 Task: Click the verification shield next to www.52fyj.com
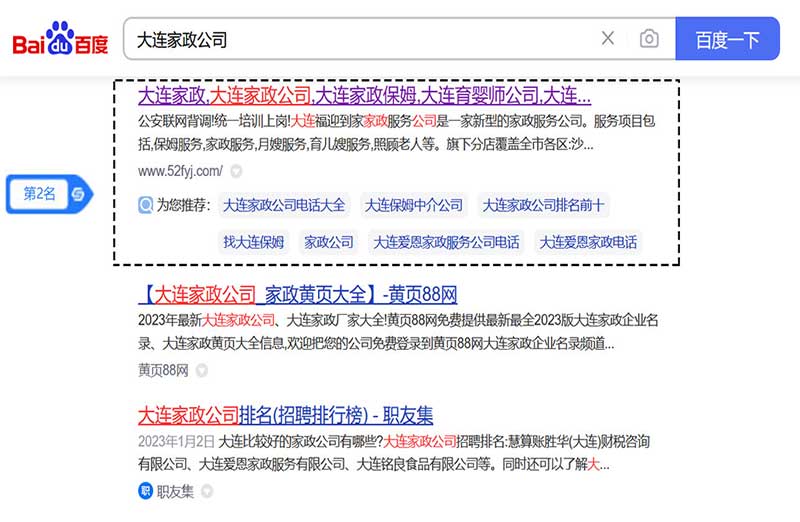(x=236, y=171)
